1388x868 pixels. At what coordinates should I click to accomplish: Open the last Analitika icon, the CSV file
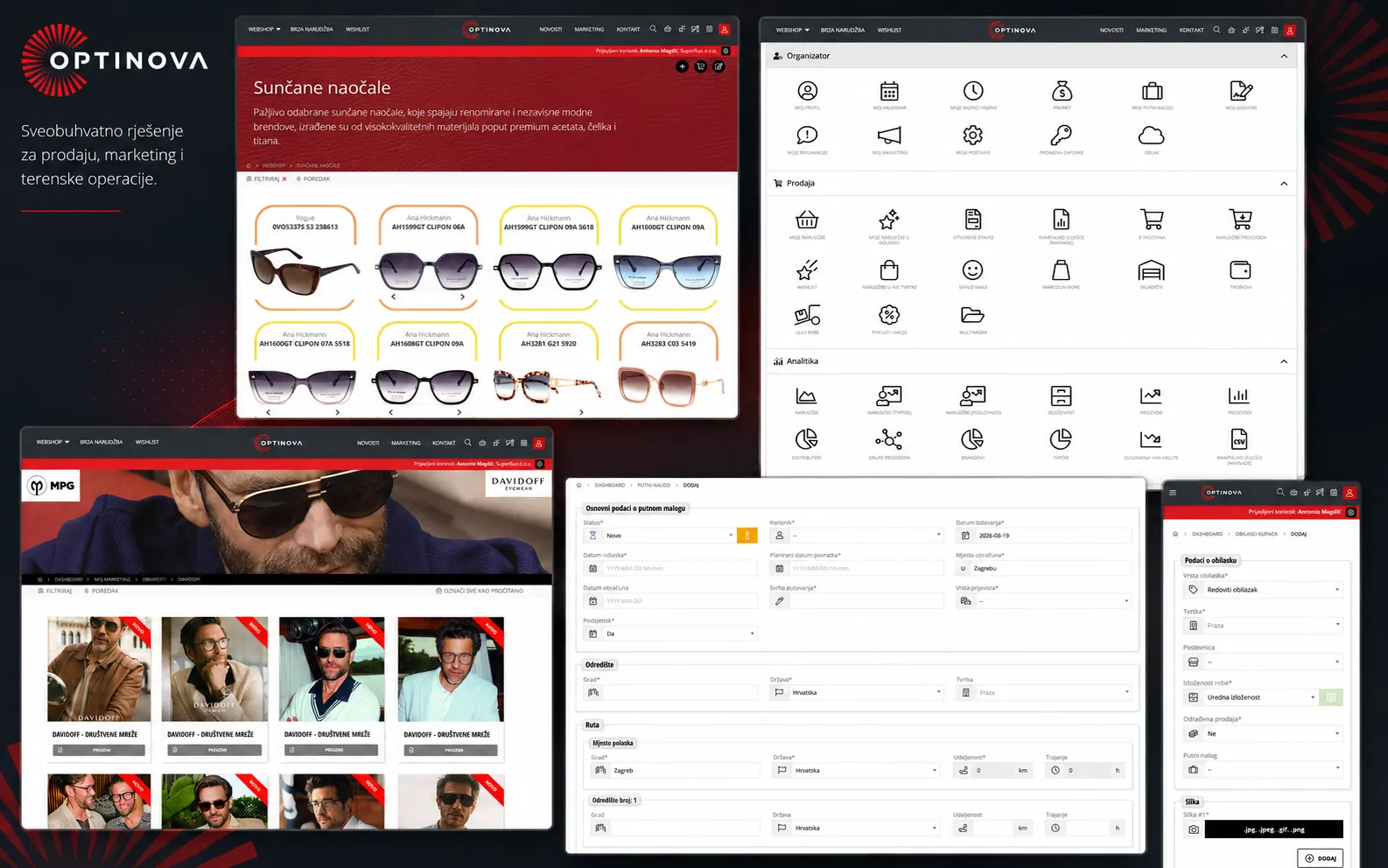click(1239, 439)
